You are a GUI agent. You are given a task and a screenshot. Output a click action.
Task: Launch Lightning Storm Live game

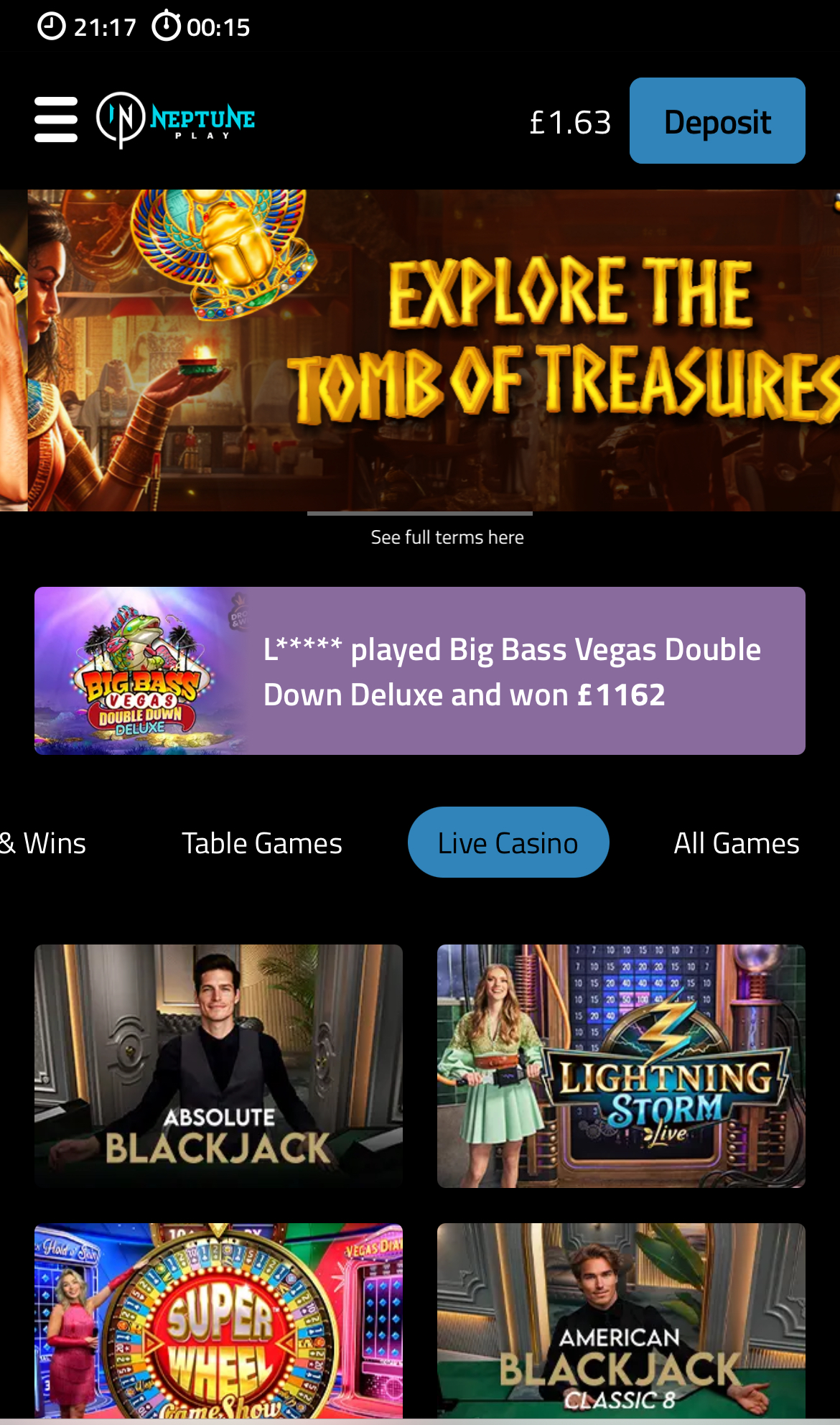coord(621,1066)
